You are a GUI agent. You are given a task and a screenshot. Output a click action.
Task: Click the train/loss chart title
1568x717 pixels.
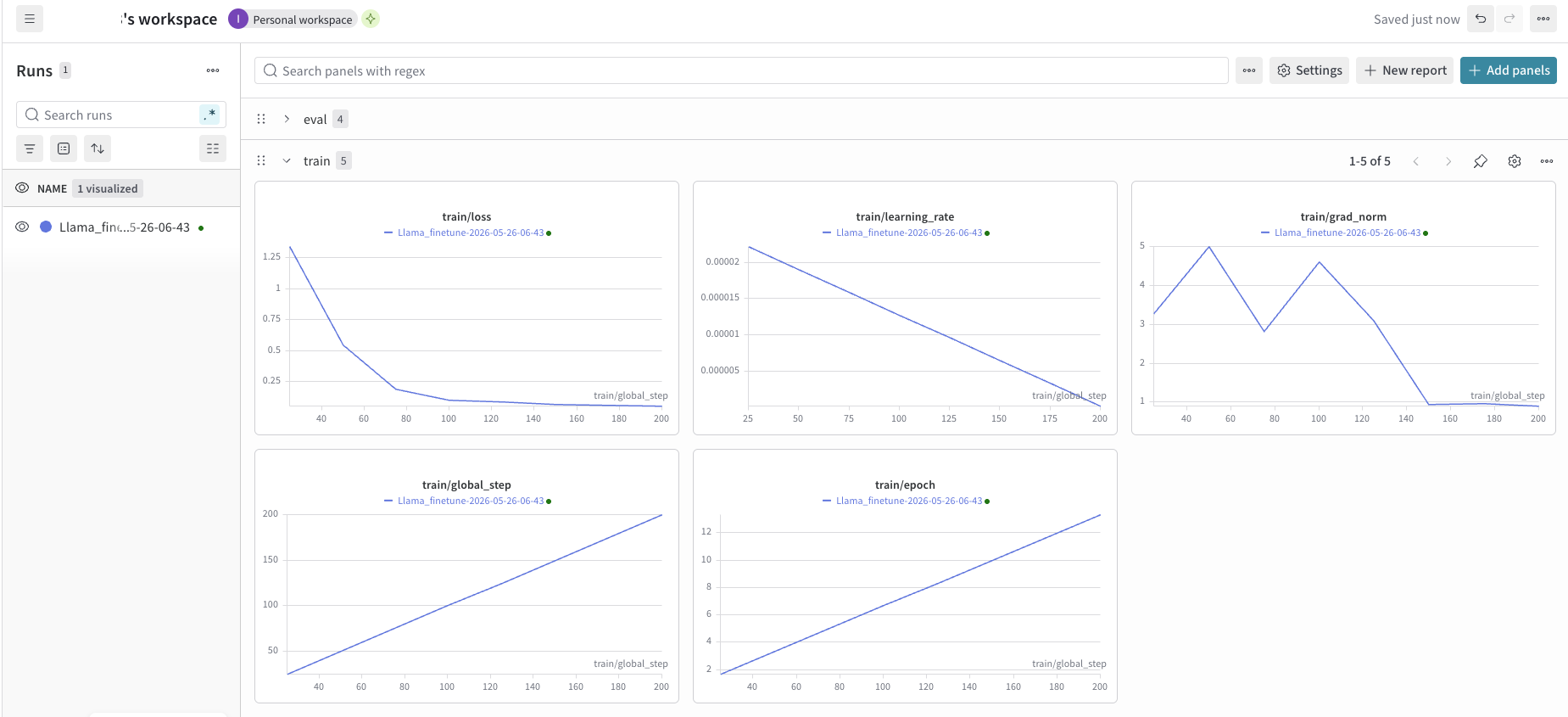[466, 216]
